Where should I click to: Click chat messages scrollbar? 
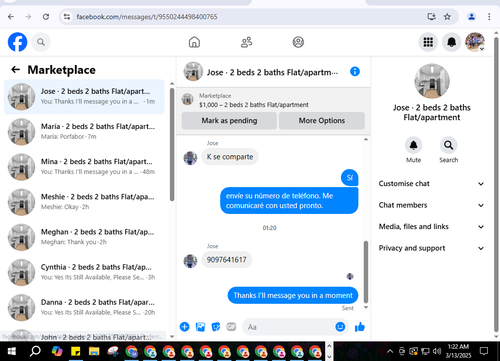click(366, 272)
